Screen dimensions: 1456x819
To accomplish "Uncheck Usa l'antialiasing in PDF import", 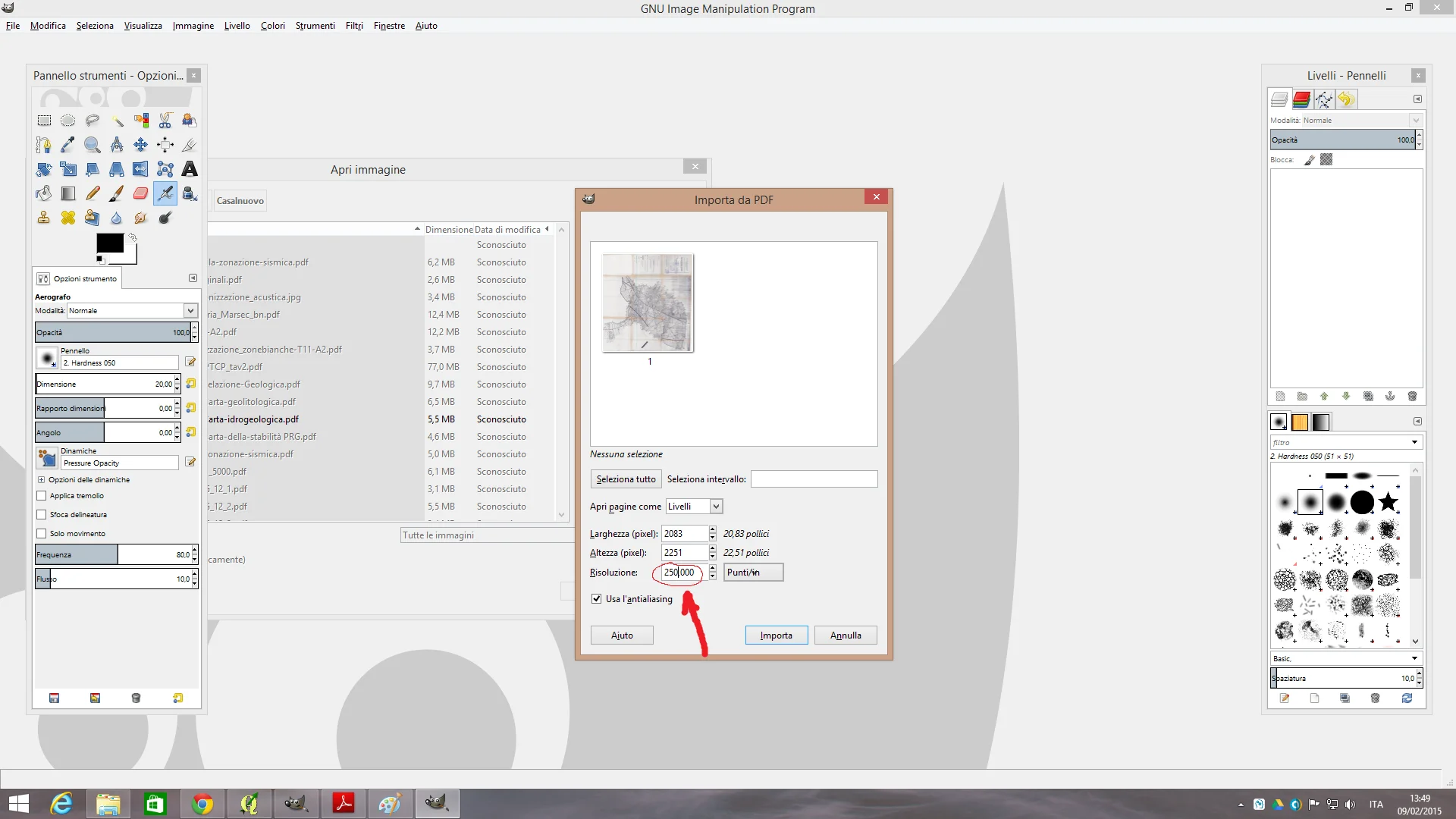I will [x=597, y=598].
